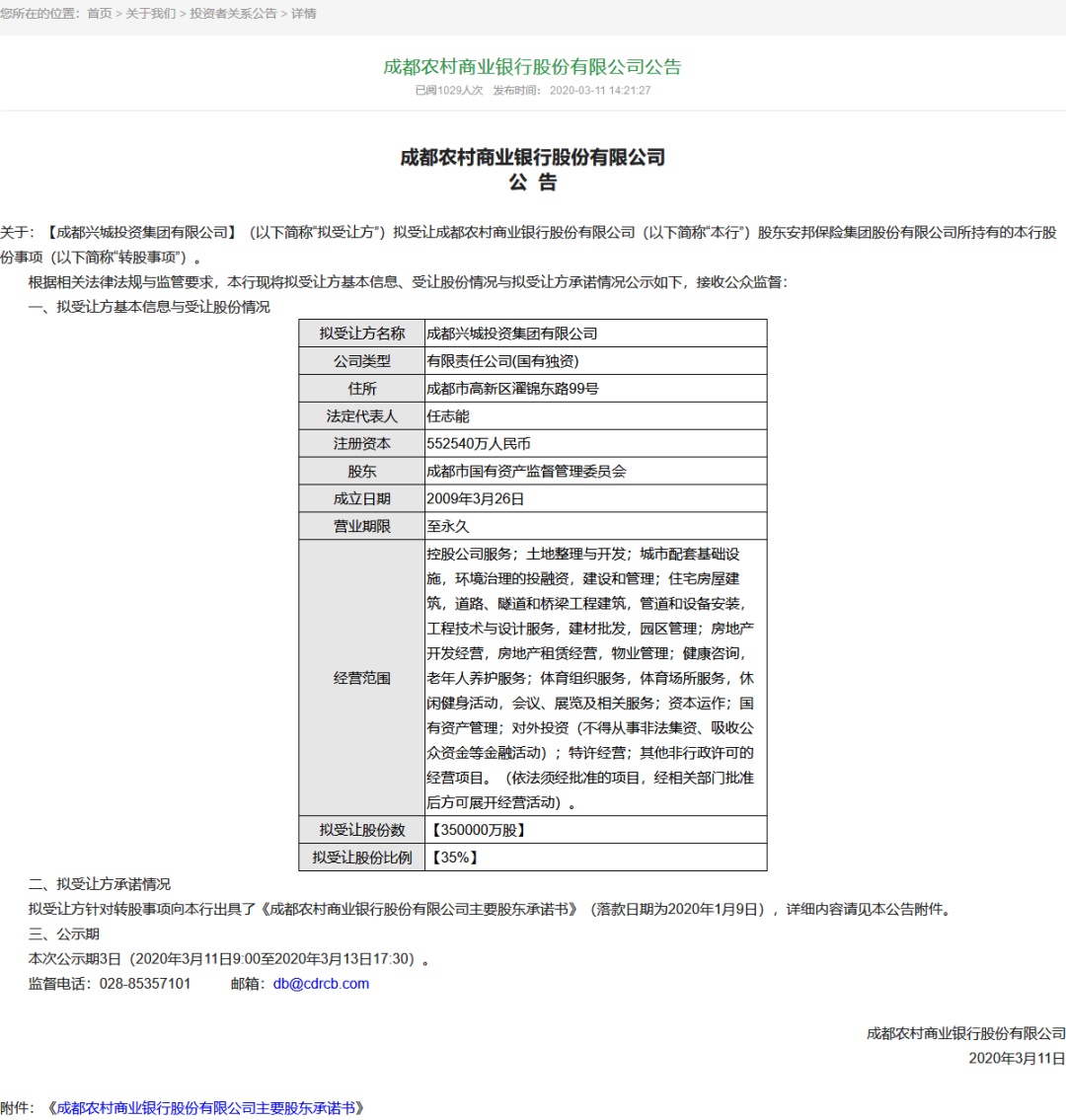Click address 成都市高新区濯锦东路99号
Screen dimensions: 1066x1120
pos(512,389)
